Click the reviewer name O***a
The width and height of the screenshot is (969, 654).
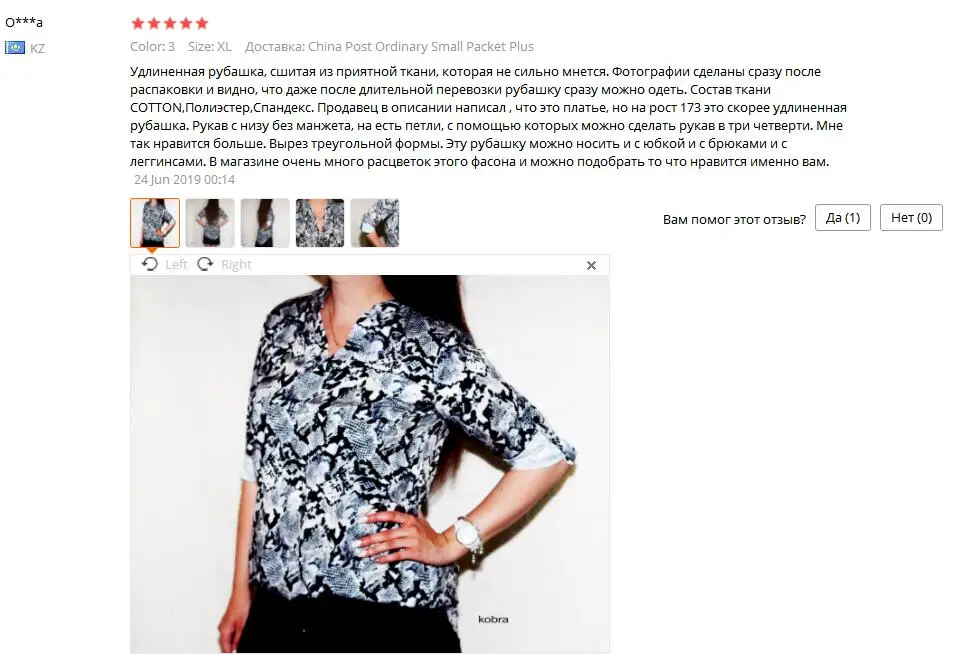24,22
